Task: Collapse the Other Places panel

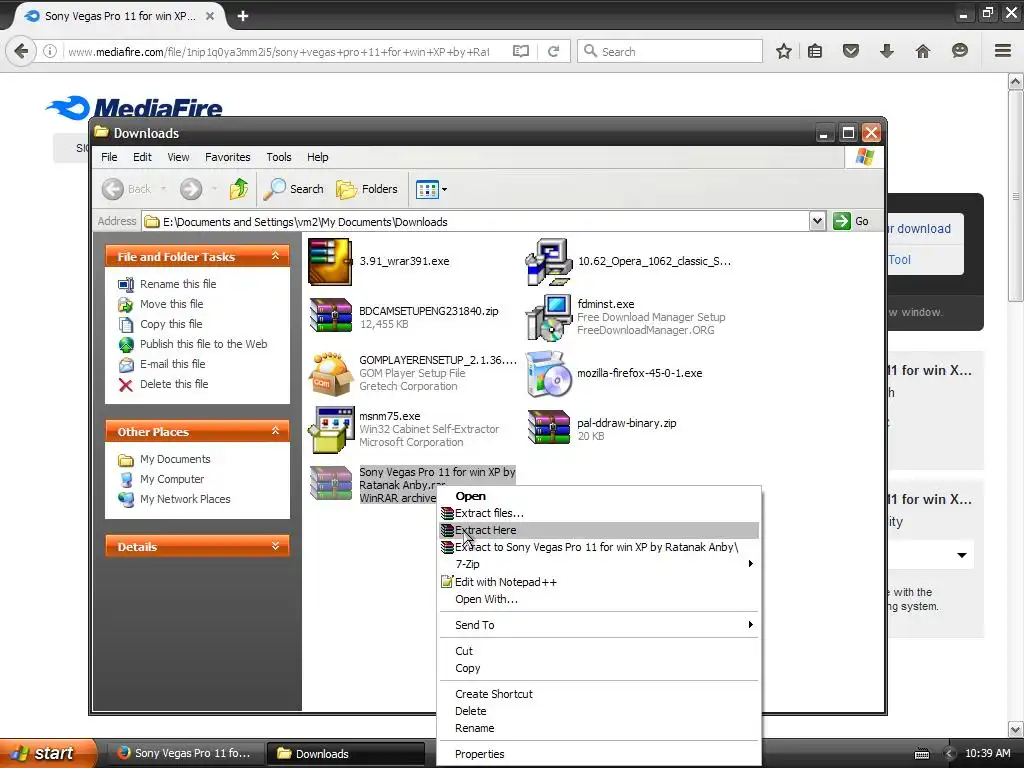Action: point(275,431)
